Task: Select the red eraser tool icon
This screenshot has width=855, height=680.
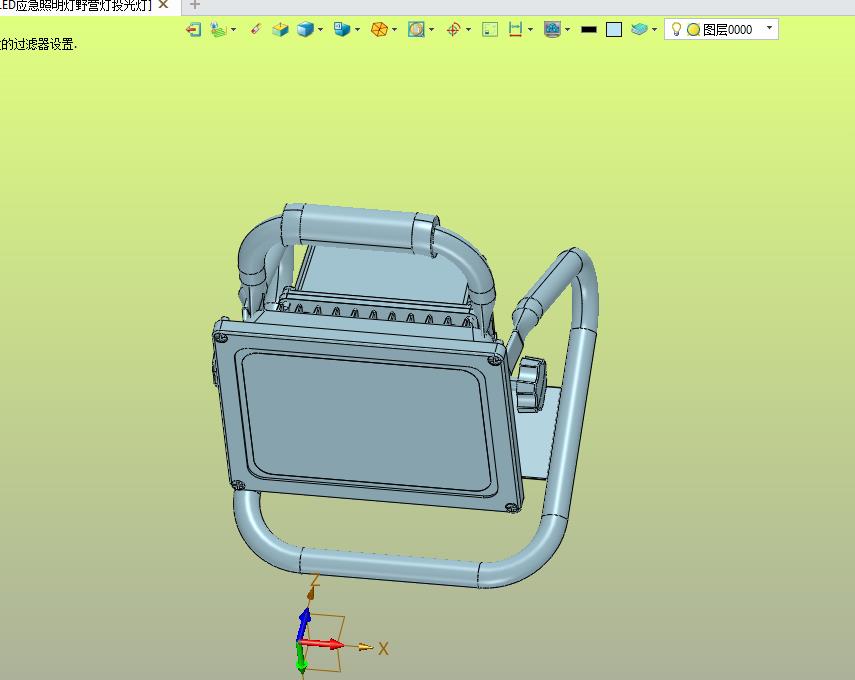Action: [x=256, y=29]
